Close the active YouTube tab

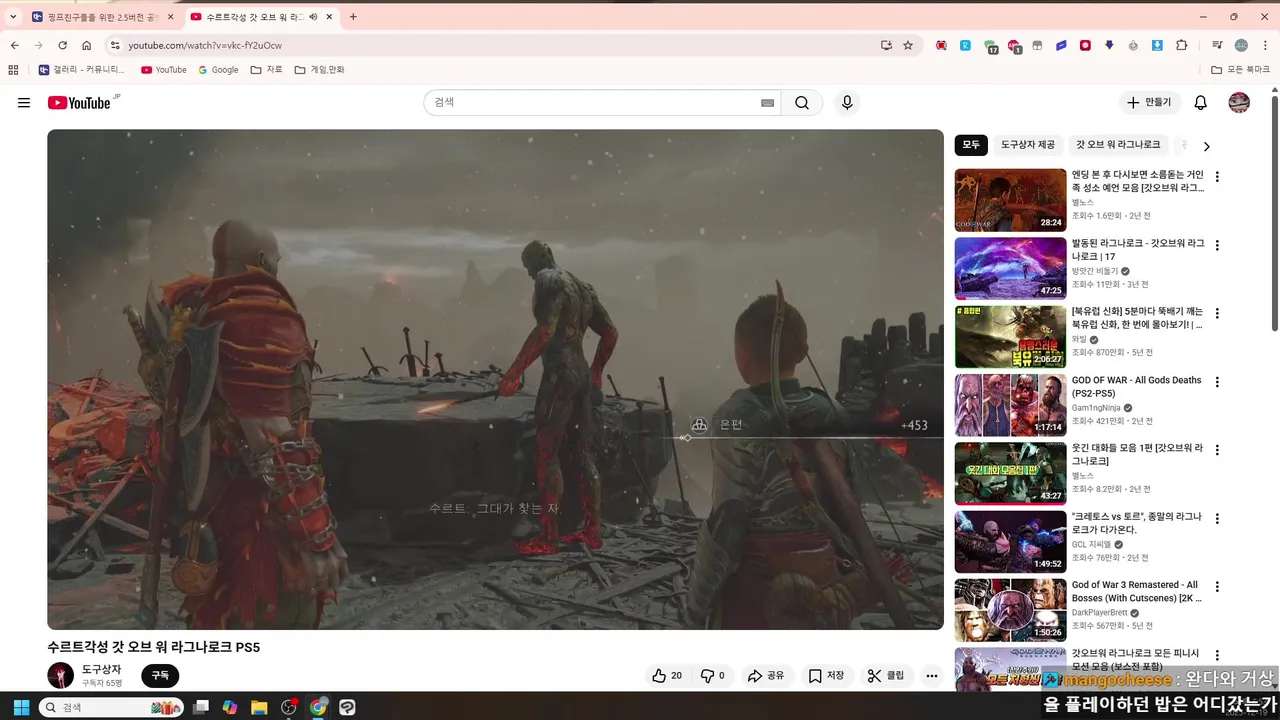329,17
